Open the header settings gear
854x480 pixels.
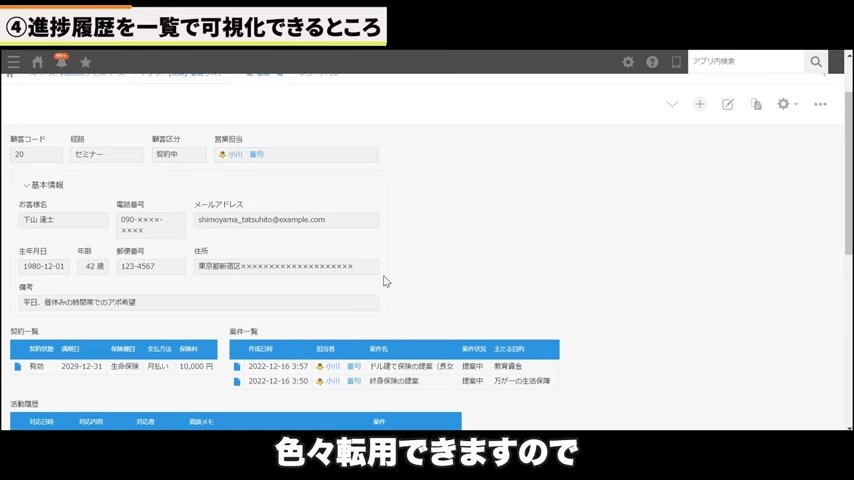coord(628,62)
